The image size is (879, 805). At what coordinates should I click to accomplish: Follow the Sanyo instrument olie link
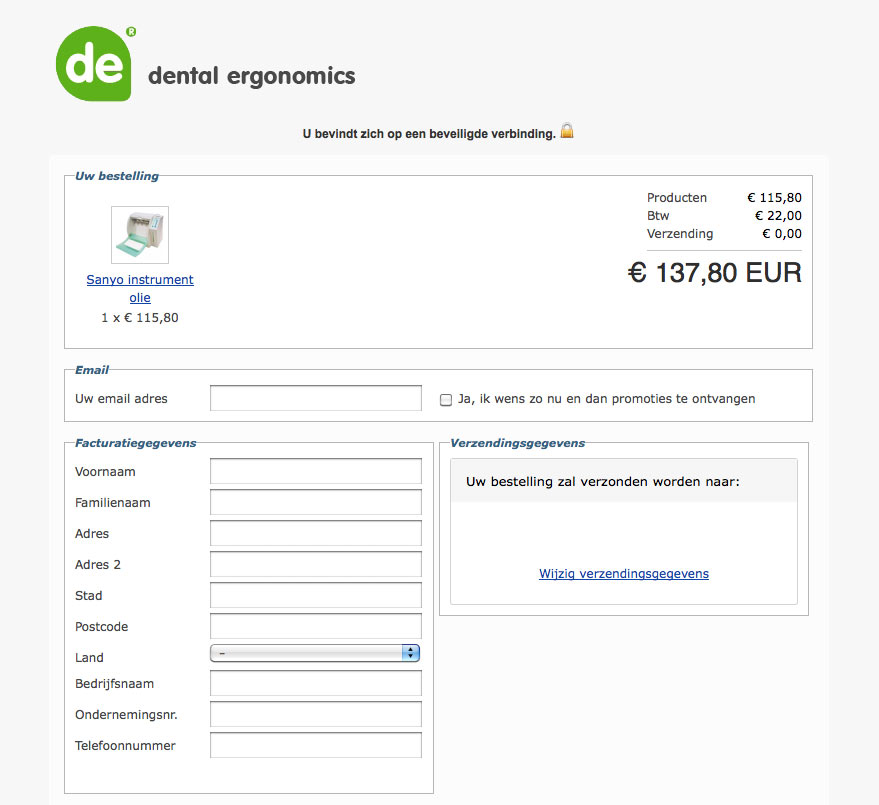pyautogui.click(x=140, y=288)
